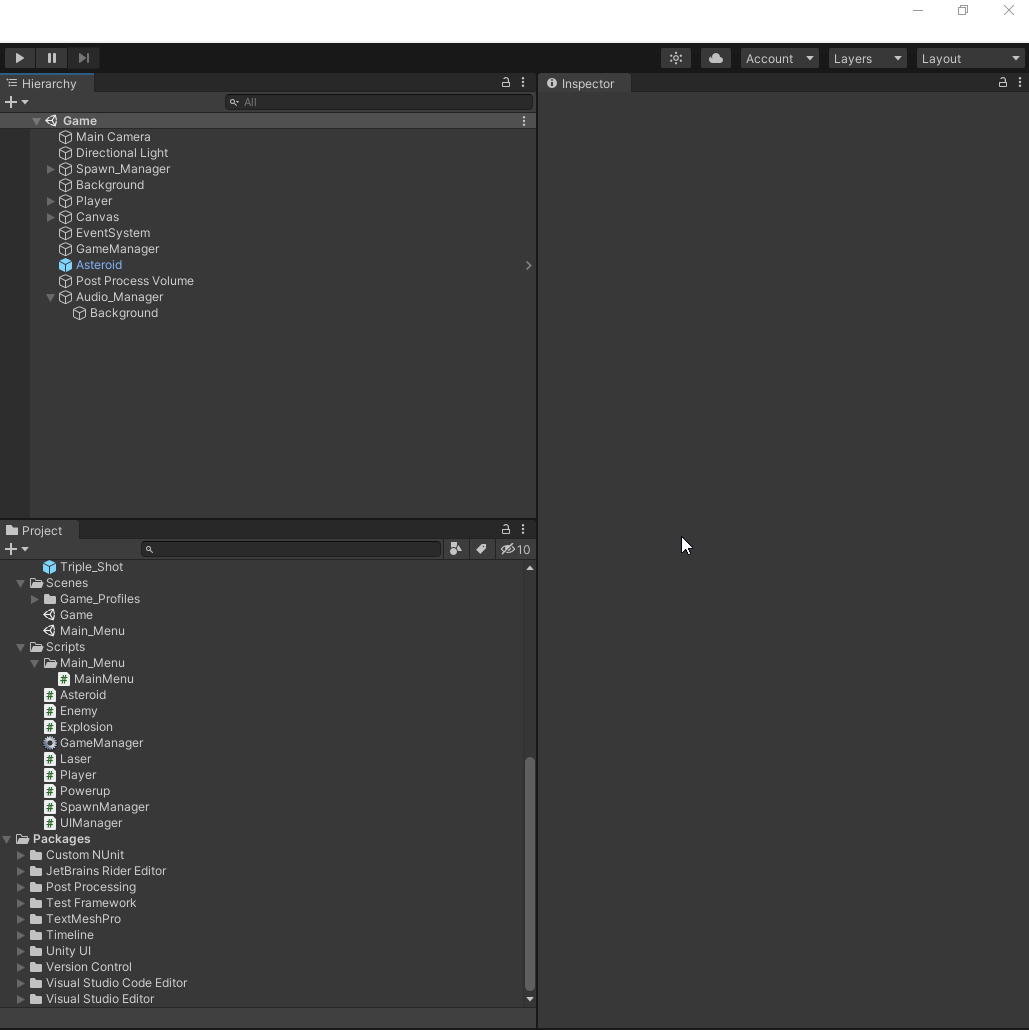Select the GameManager script in Project view
The height and width of the screenshot is (1030, 1029).
coord(101,743)
